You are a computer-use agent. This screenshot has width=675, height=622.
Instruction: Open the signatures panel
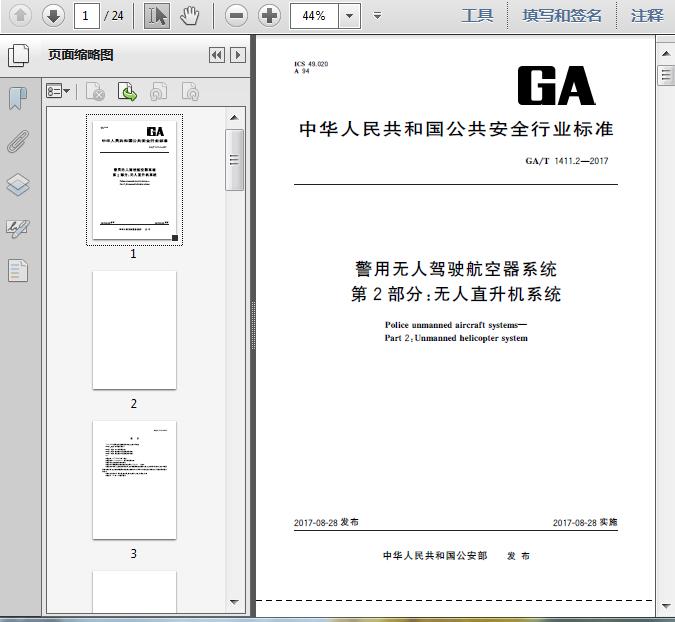pyautogui.click(x=18, y=228)
